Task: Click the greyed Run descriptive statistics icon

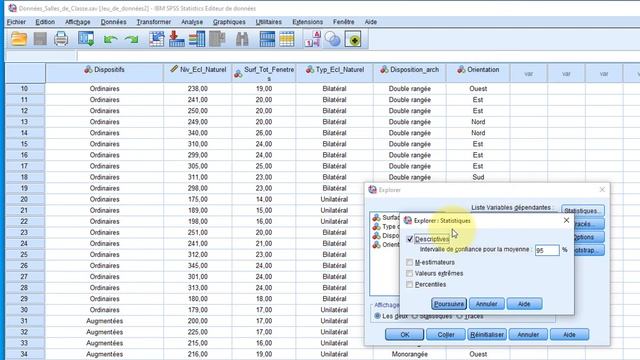Action: (x=217, y=39)
